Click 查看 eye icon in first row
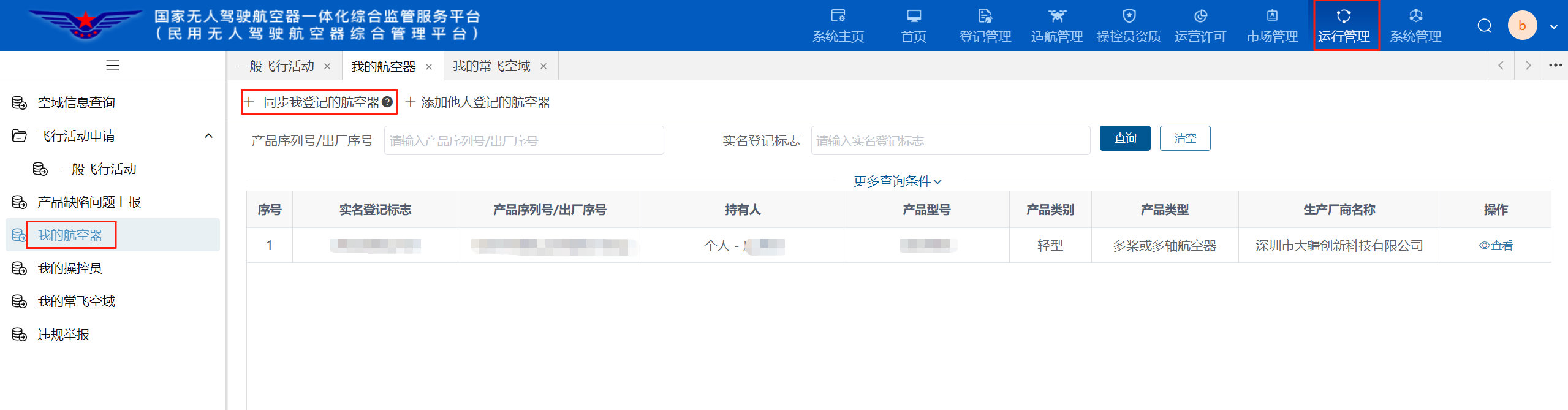This screenshot has width=1568, height=410. (1496, 246)
